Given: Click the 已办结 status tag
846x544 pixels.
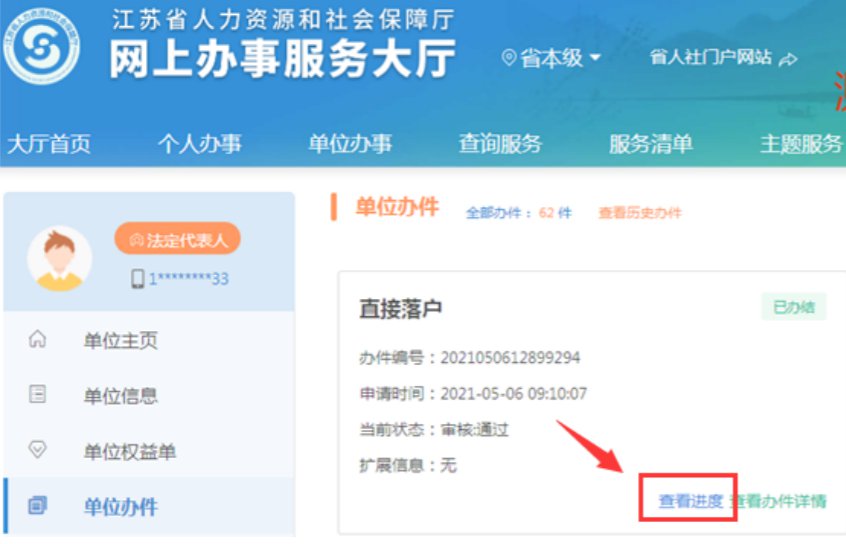Looking at the screenshot, I should pos(793,307).
